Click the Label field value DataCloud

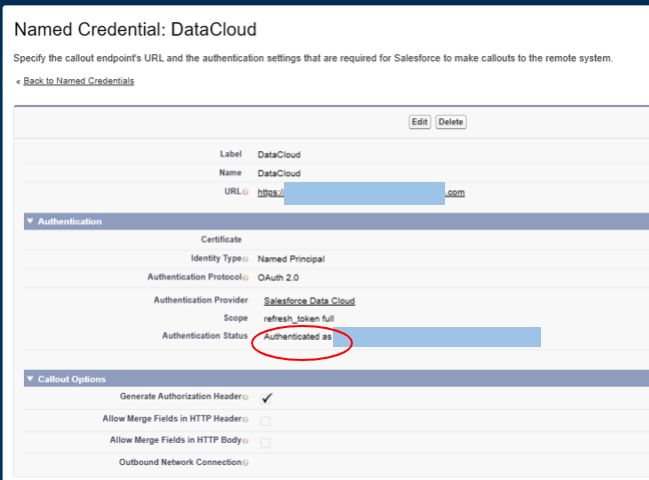279,155
